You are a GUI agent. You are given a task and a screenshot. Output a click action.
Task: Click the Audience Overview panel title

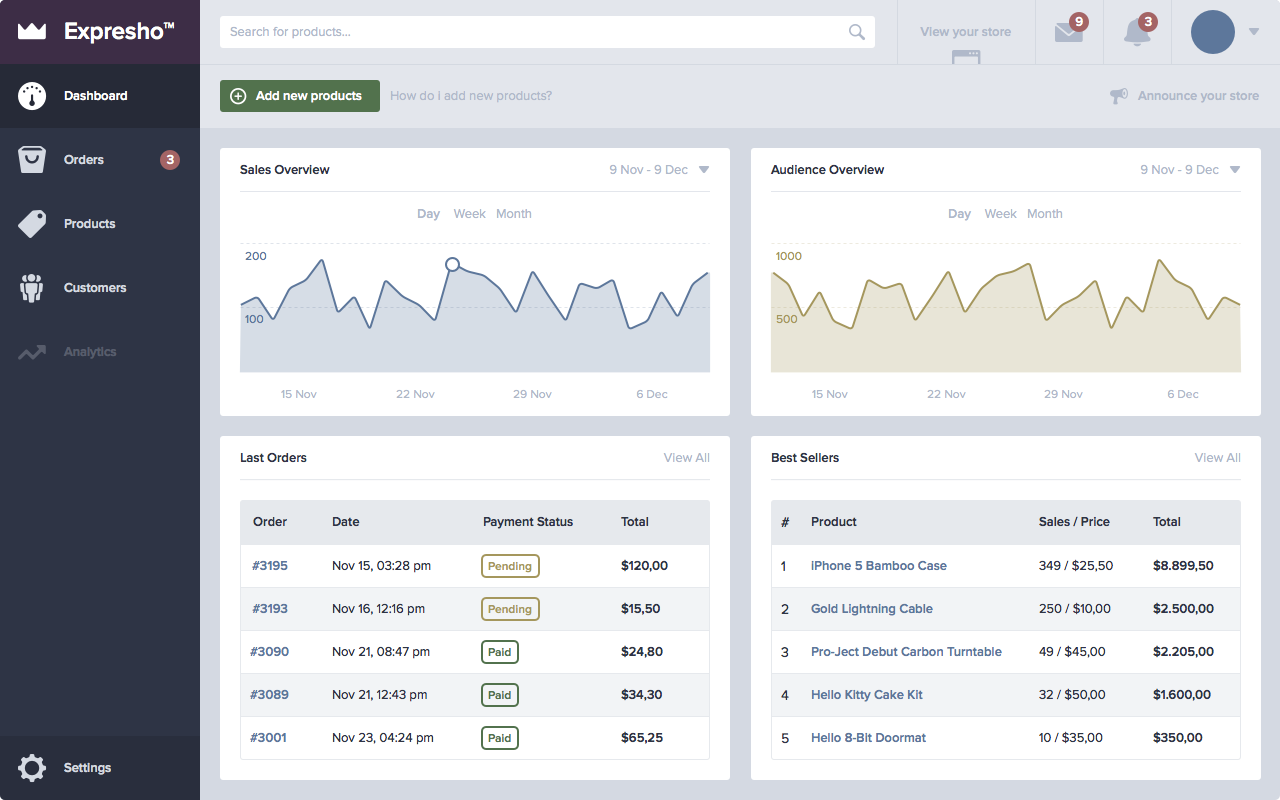[828, 170]
